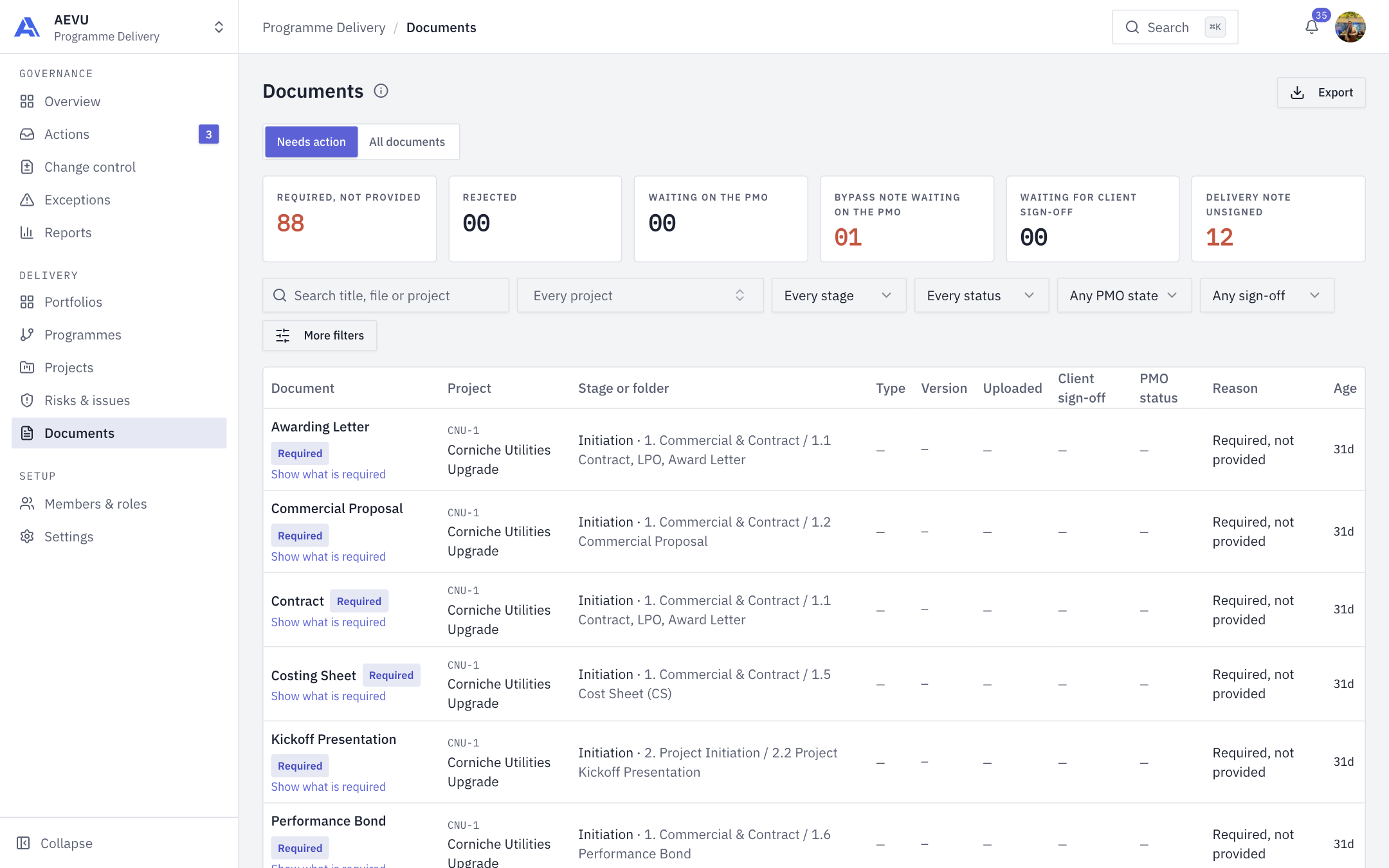Click the Kickoff Presentation document title

tap(333, 739)
